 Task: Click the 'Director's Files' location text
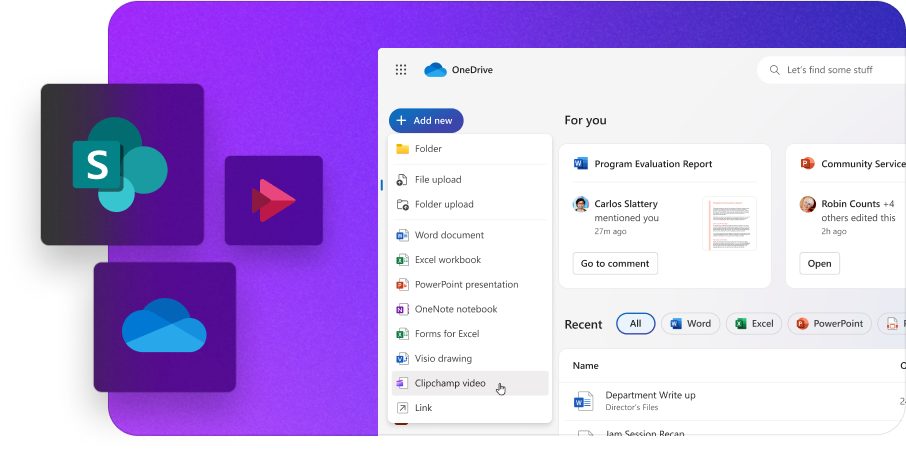pyautogui.click(x=632, y=407)
